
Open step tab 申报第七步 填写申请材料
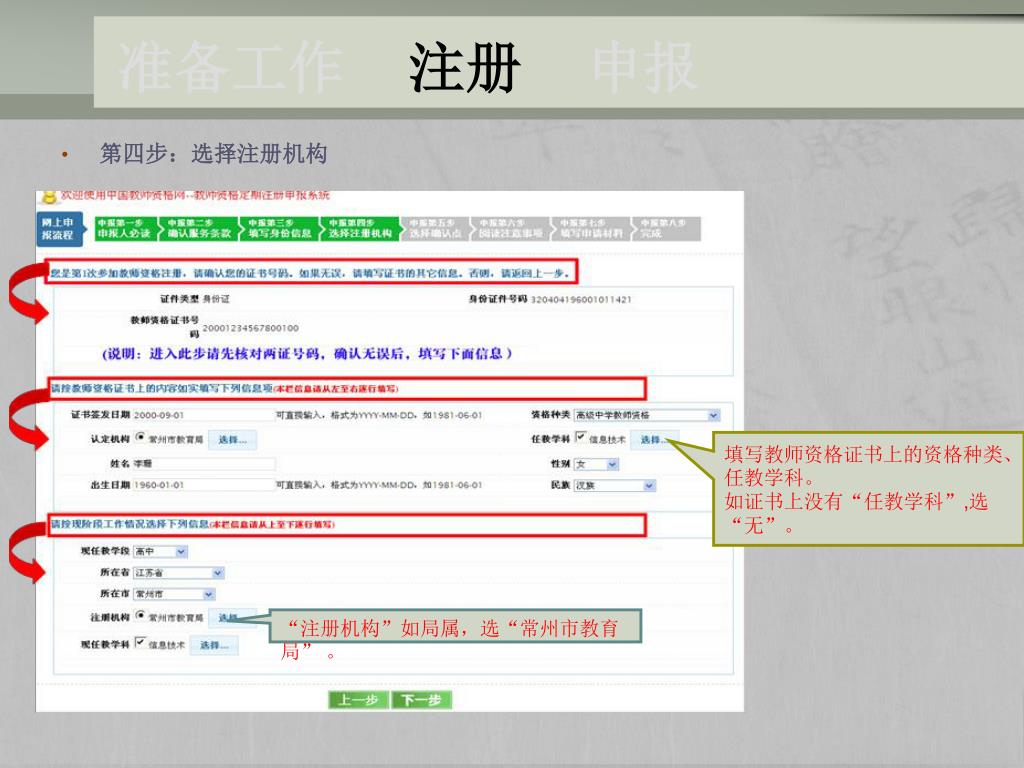(591, 229)
